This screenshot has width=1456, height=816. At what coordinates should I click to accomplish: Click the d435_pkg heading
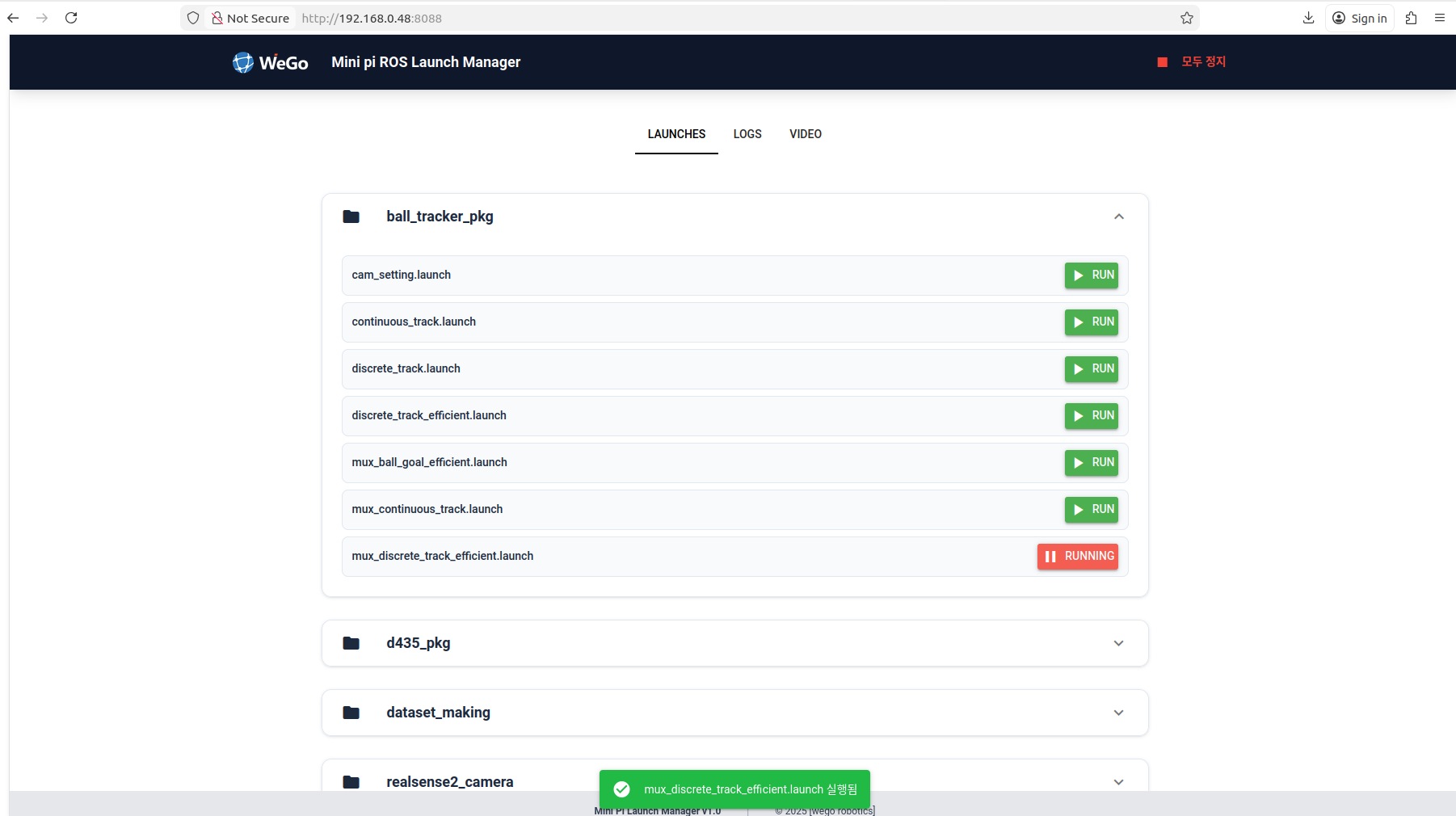418,643
